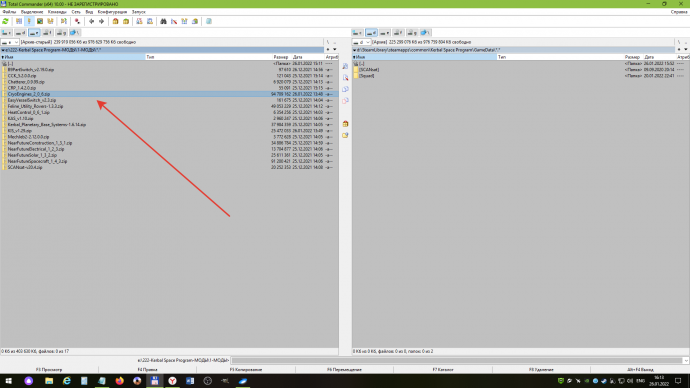Image resolution: width=690 pixels, height=388 pixels.
Task: Toggle the highlighted full details view icon
Action: point(29,21)
